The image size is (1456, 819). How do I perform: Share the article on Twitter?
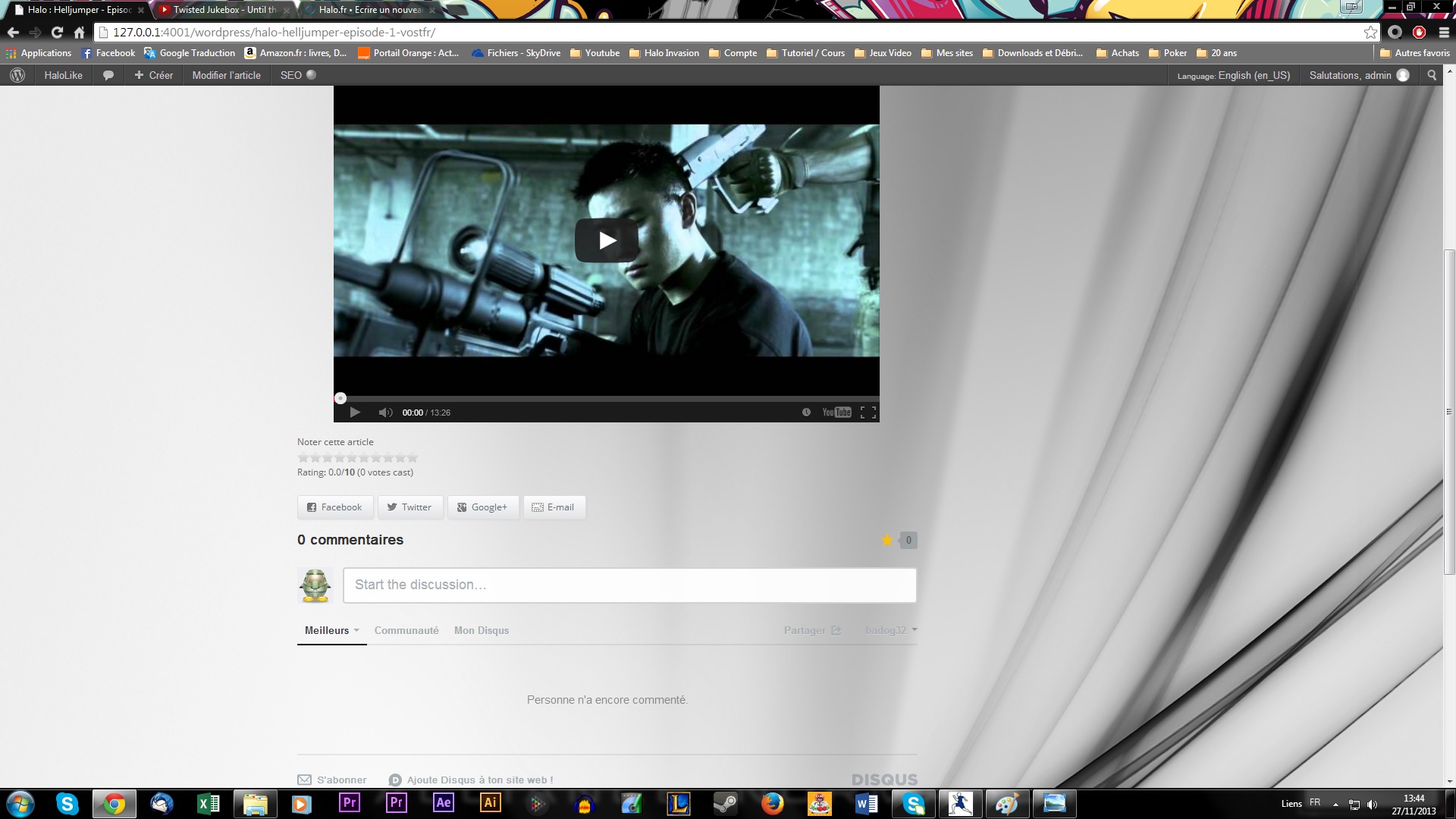[x=410, y=507]
